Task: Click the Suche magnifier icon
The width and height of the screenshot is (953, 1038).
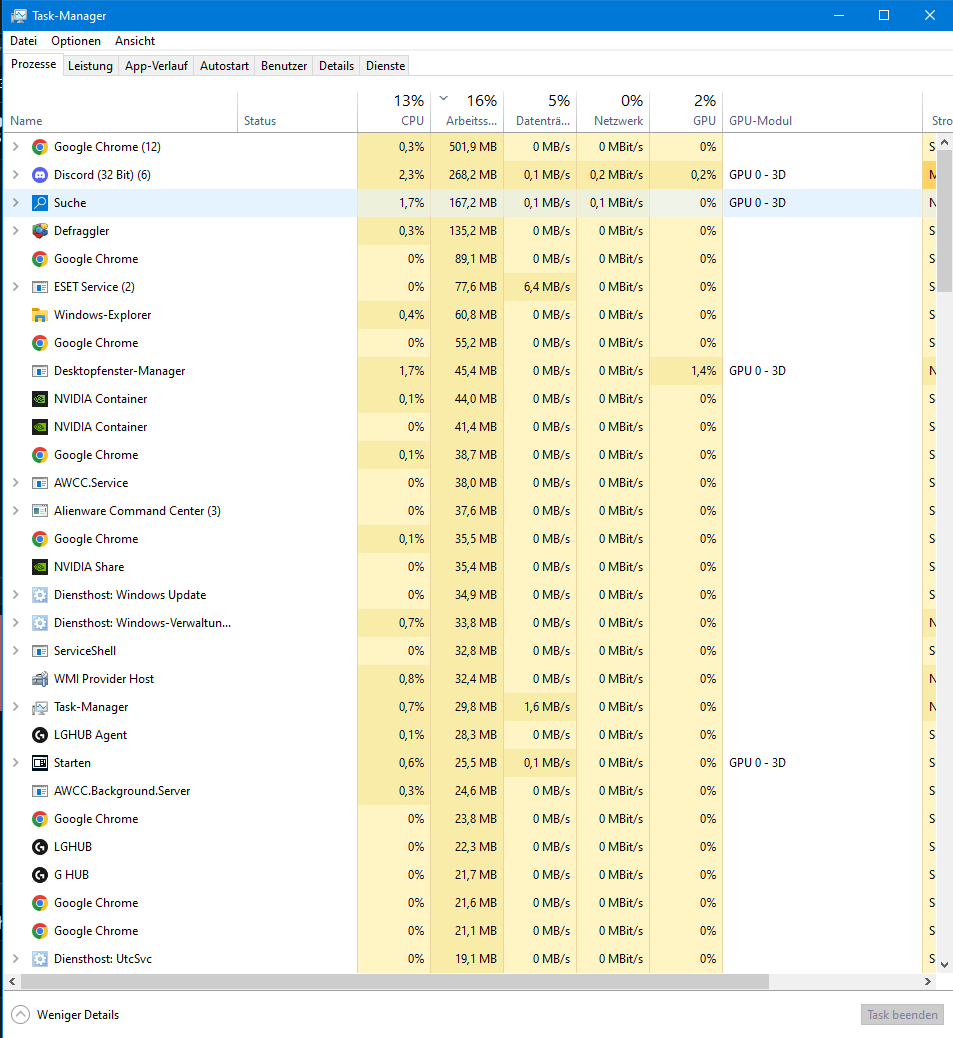Action: pyautogui.click(x=40, y=203)
